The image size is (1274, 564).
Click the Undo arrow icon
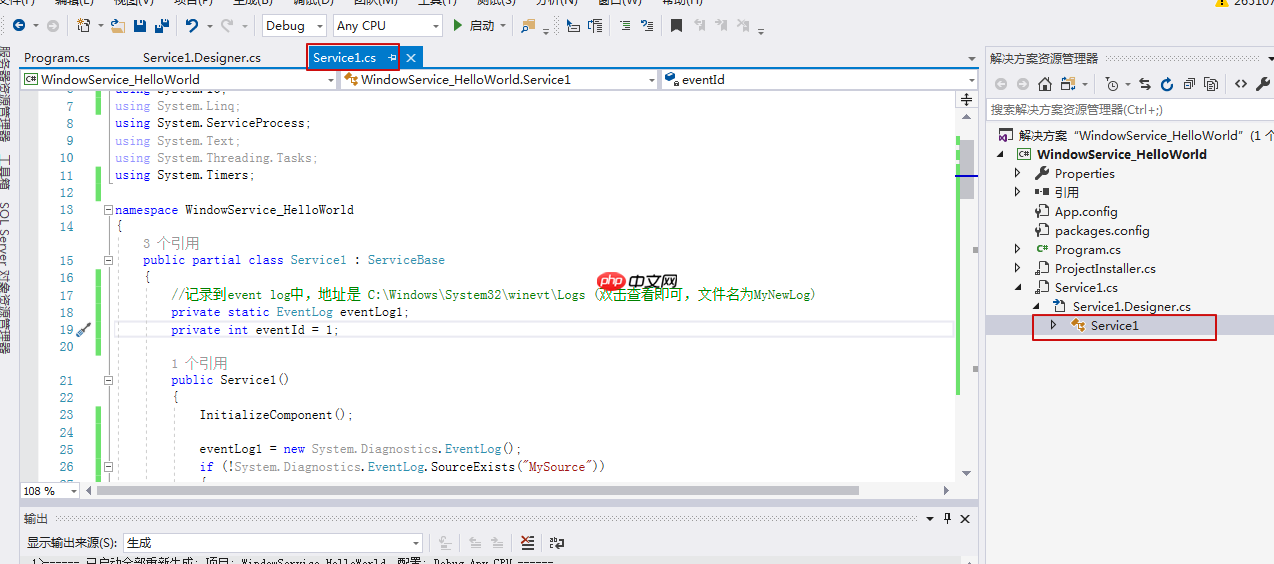[x=191, y=26]
